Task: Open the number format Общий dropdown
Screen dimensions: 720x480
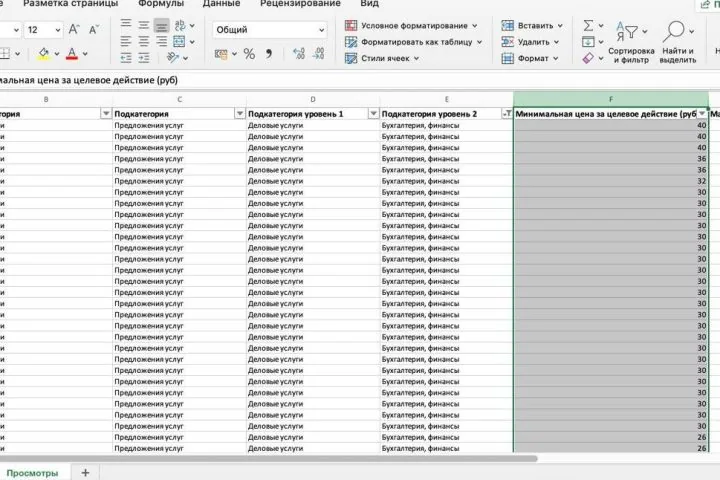Action: (x=321, y=30)
